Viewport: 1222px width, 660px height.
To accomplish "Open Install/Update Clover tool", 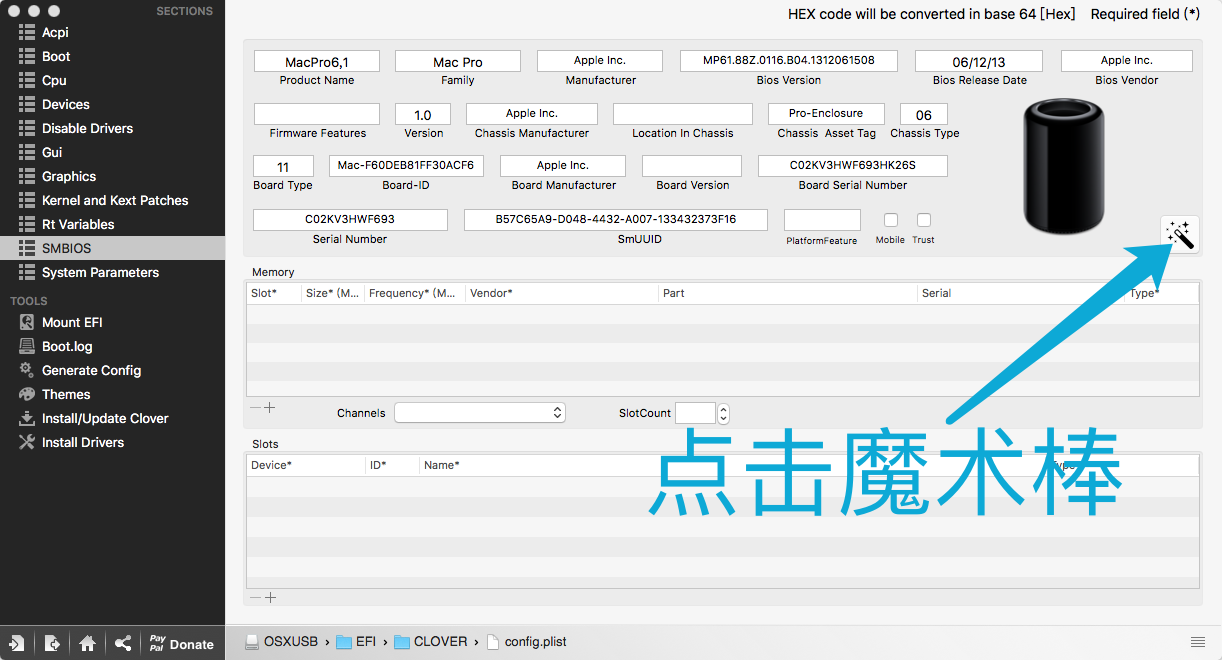I will pyautogui.click(x=104, y=418).
